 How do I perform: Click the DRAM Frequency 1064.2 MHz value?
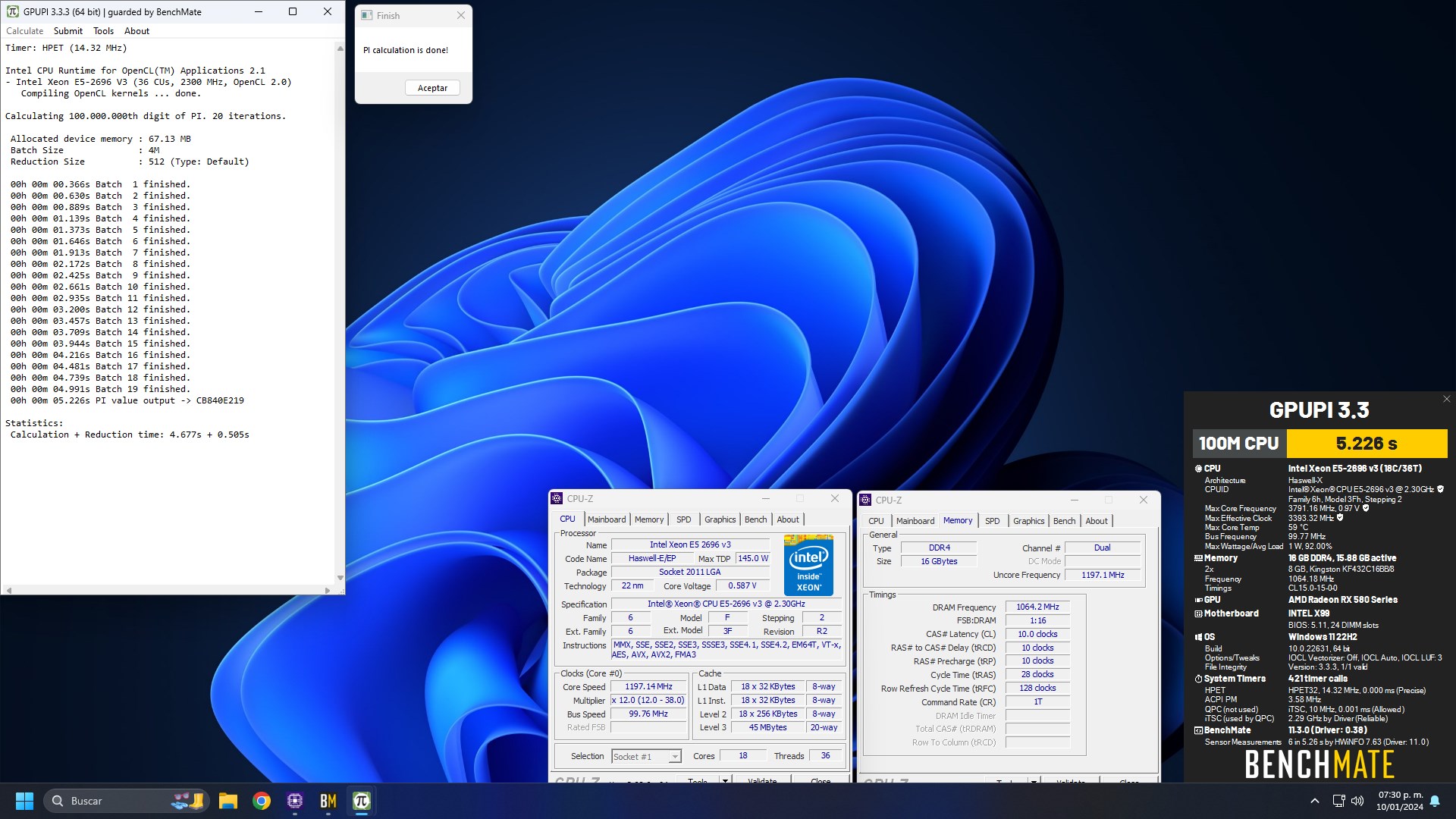click(1037, 607)
